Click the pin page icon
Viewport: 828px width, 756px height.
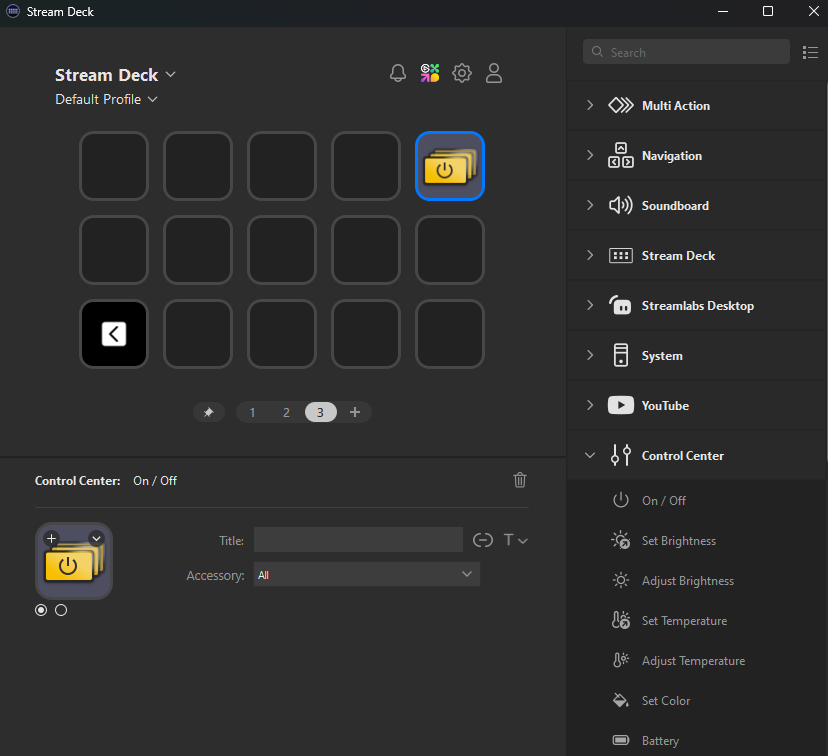(209, 412)
